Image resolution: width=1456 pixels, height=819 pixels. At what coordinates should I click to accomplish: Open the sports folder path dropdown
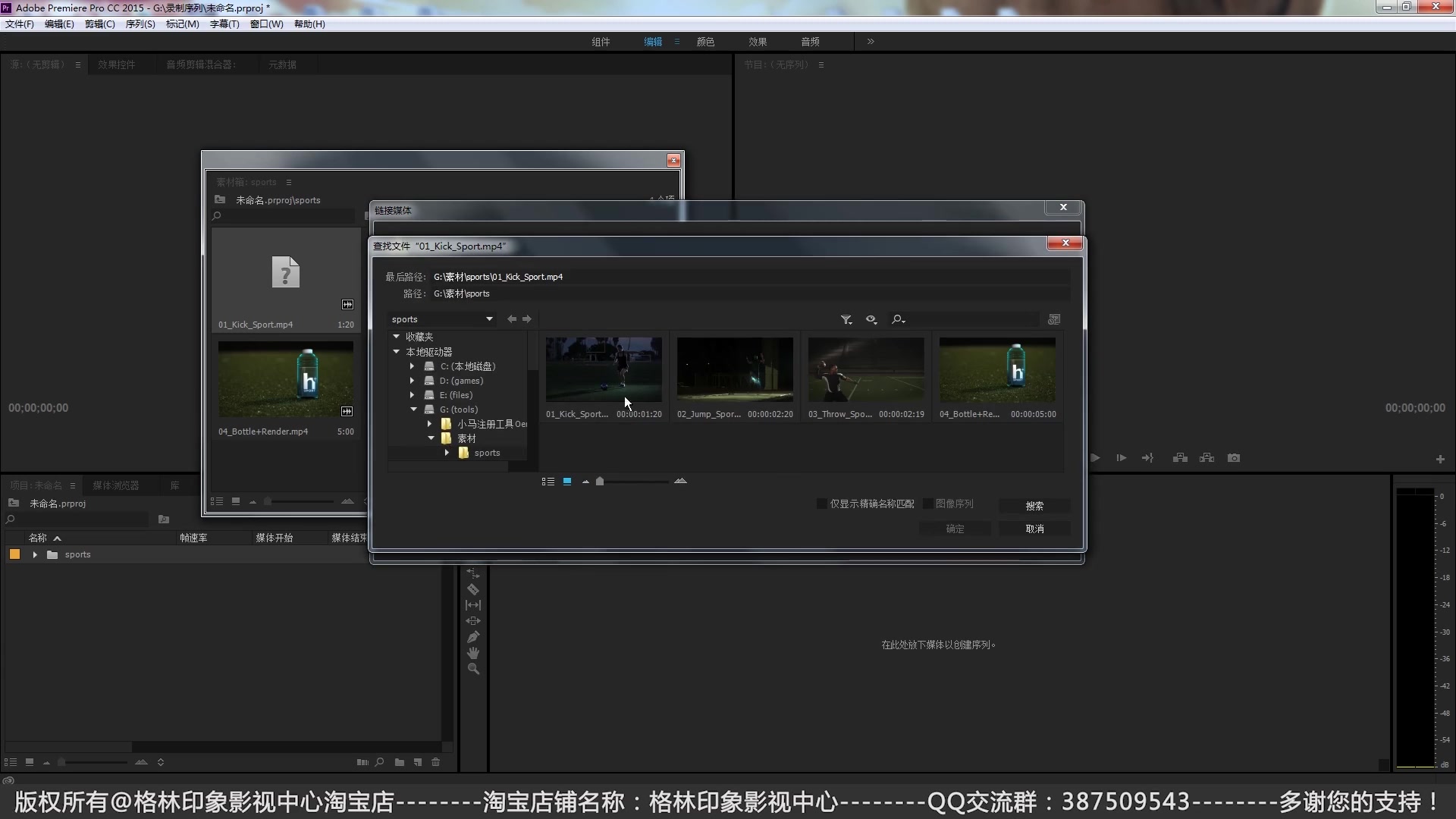tap(489, 319)
